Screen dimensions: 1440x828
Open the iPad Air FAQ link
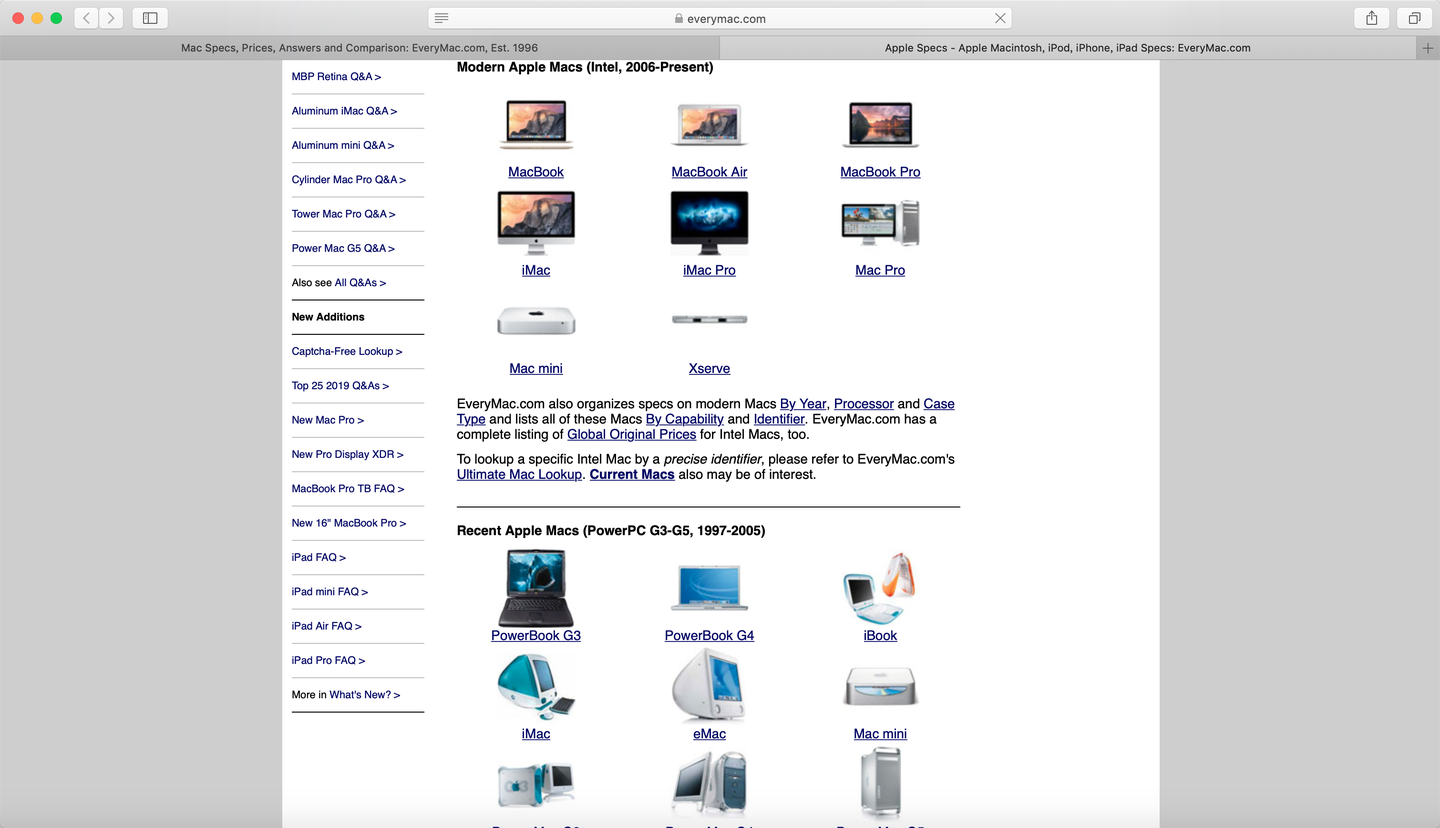(x=327, y=626)
